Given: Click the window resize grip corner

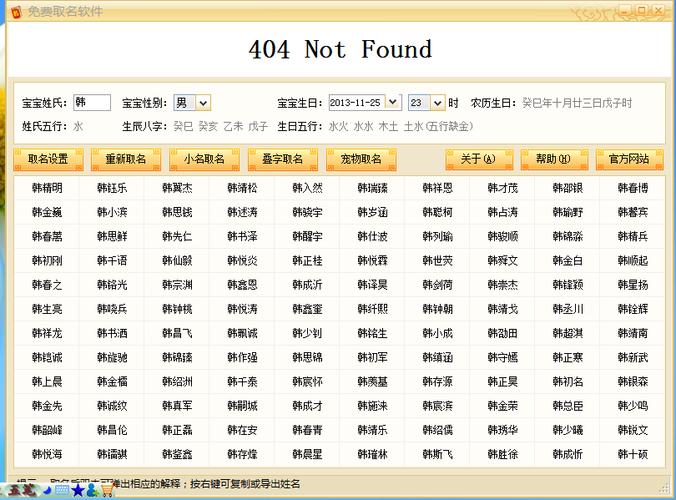Looking at the screenshot, I should [x=664, y=488].
